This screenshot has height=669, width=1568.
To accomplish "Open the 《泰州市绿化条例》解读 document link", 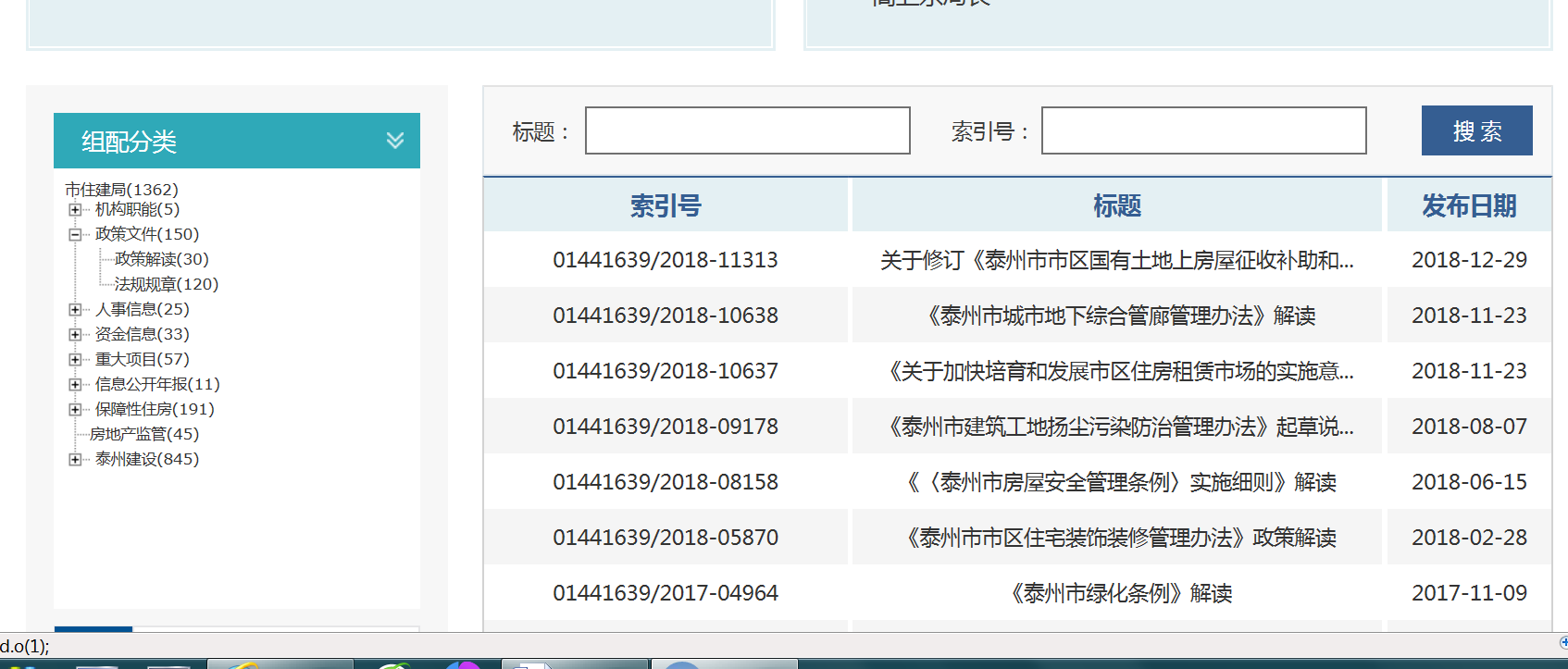I will pyautogui.click(x=1121, y=593).
